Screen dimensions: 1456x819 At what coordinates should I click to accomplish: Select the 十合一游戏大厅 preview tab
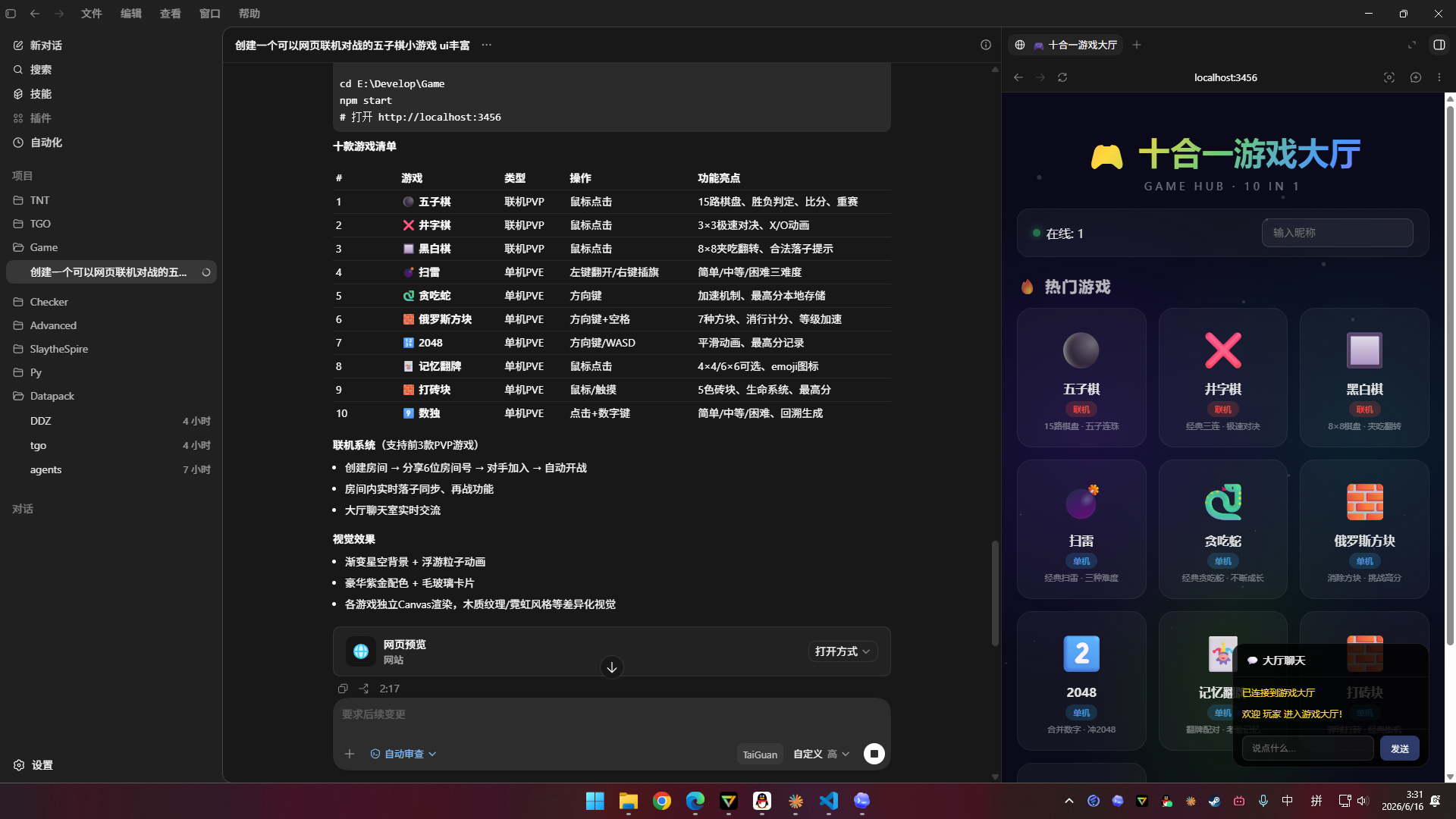(1076, 45)
